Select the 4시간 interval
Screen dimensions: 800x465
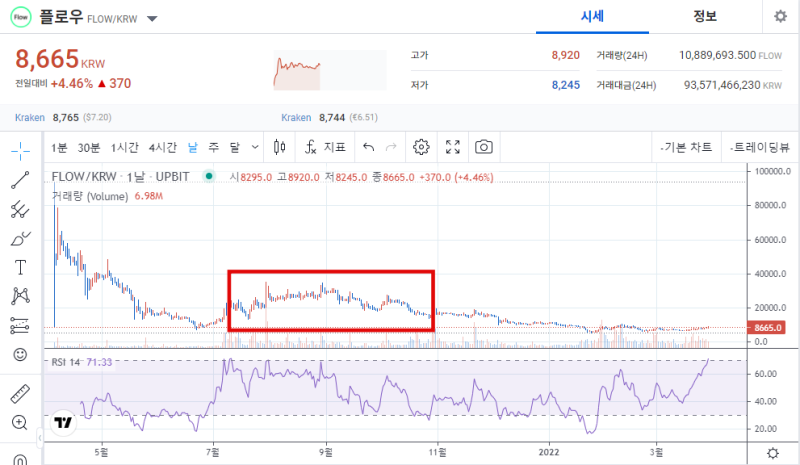click(x=162, y=148)
